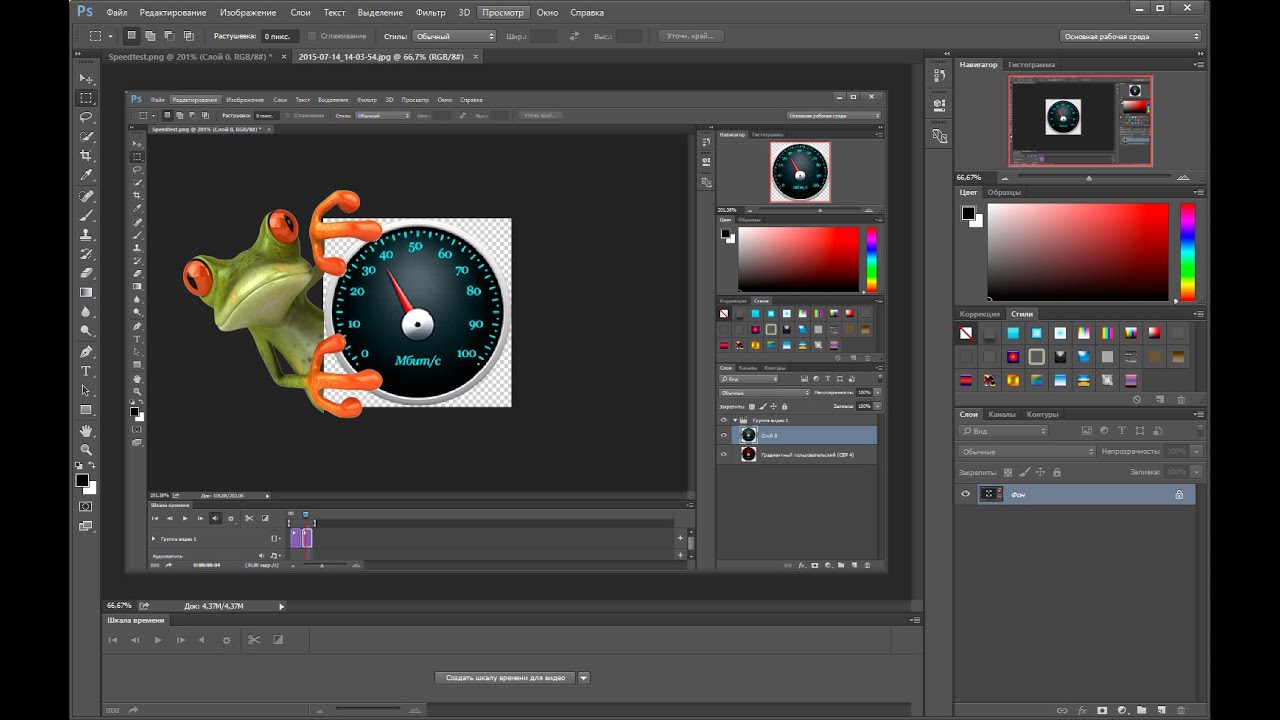The height and width of the screenshot is (720, 1280).
Task: Select the Quick Selection tool
Action: coord(86,136)
